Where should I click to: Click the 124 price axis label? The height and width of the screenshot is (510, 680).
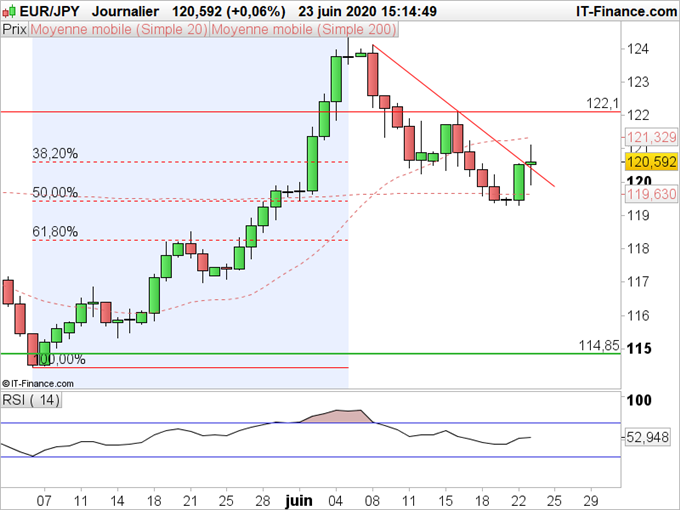638,49
